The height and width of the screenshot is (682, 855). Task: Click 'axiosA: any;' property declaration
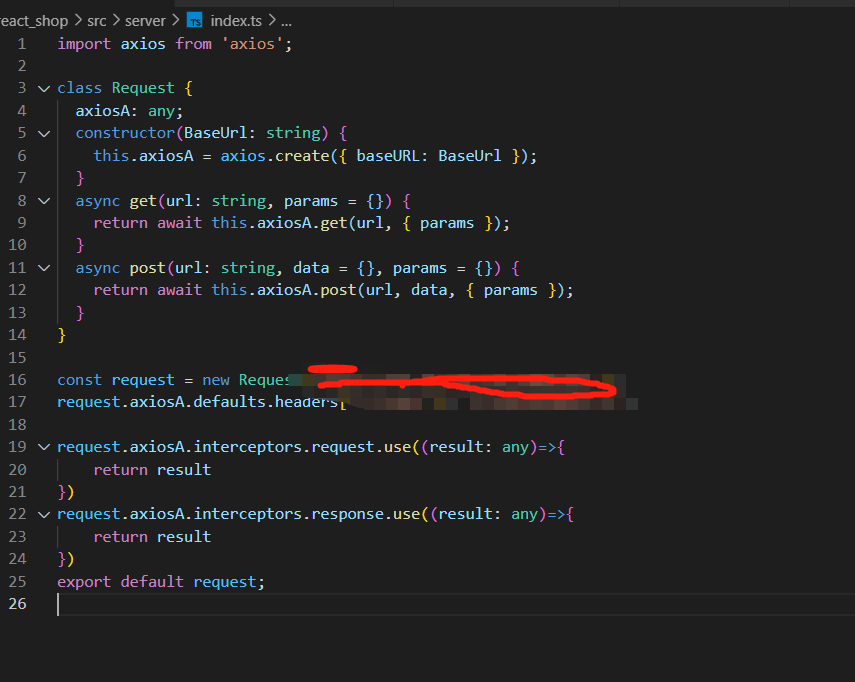coord(129,111)
